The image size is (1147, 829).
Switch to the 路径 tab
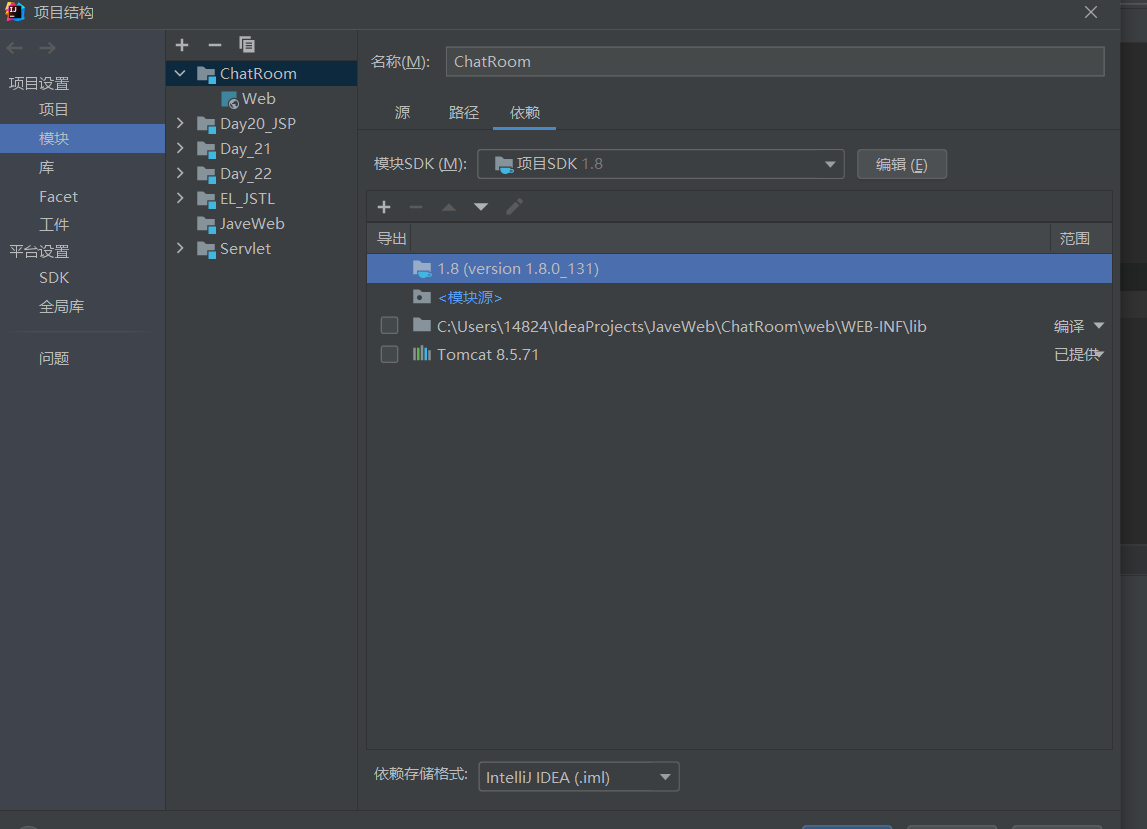[463, 113]
